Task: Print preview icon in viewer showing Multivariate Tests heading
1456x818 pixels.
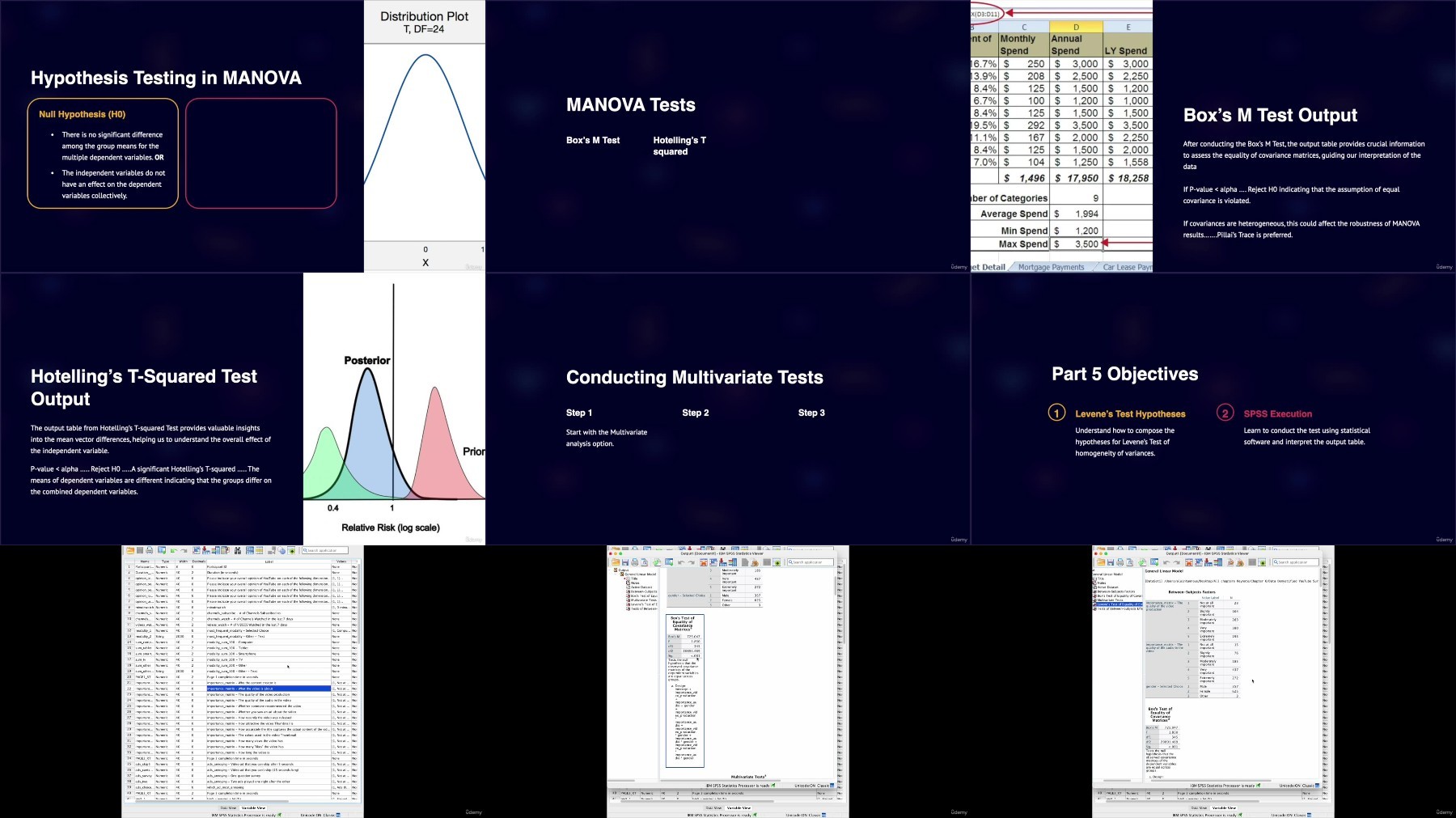Action: [x=644, y=562]
